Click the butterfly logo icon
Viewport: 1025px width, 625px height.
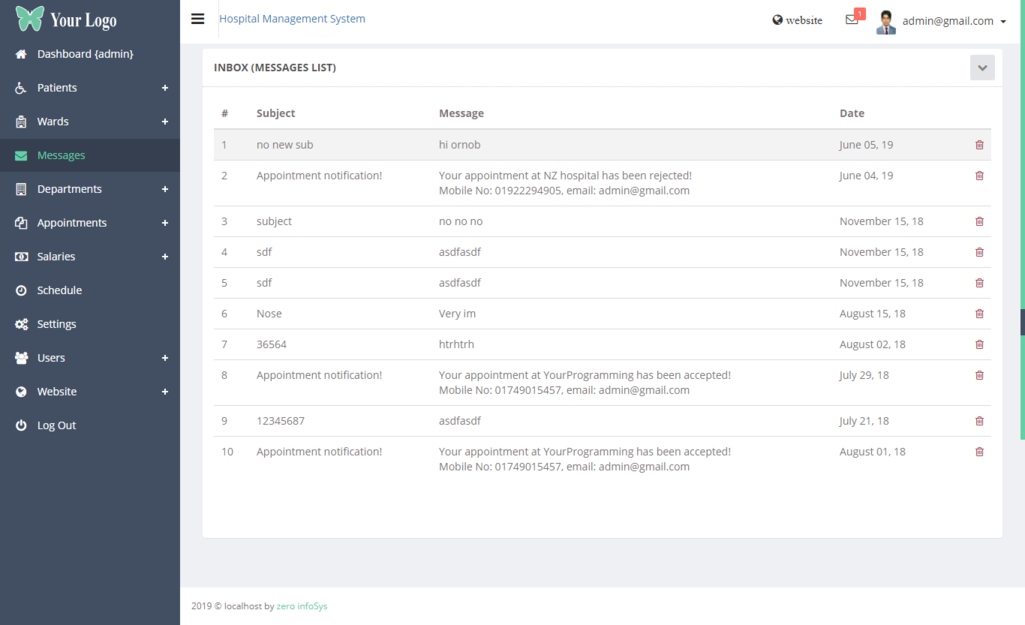point(30,19)
